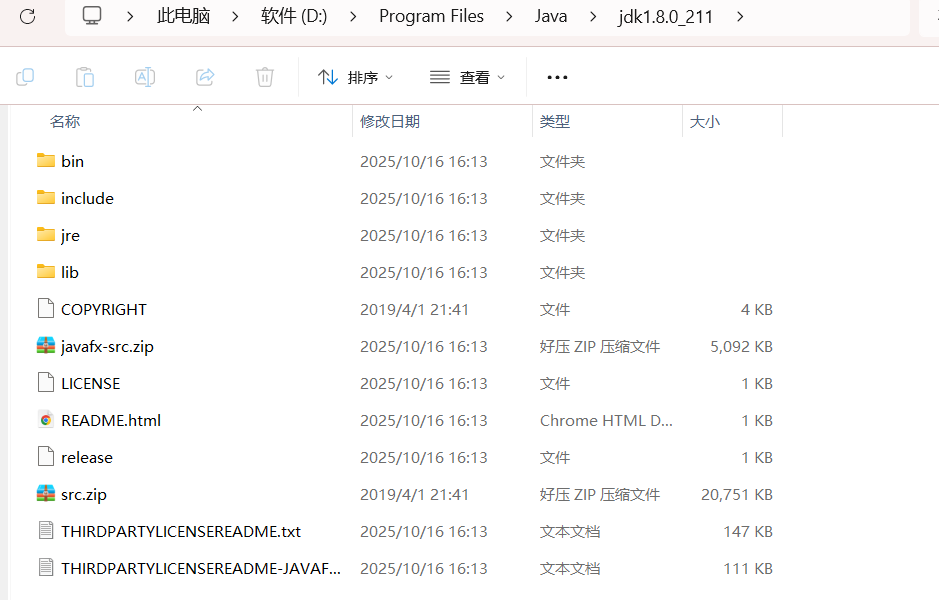
Task: Select the lib folder name
Action: (x=69, y=272)
